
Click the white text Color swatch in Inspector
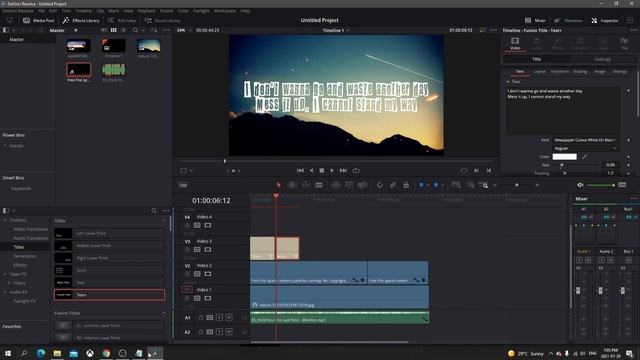point(564,157)
